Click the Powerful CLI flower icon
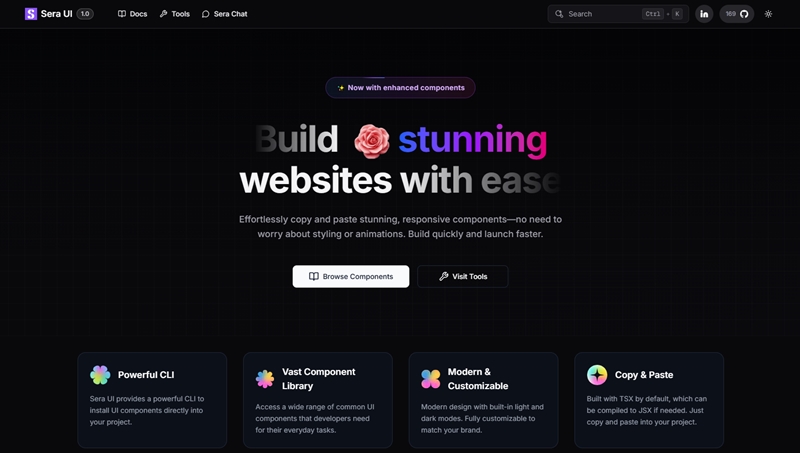 (100, 375)
